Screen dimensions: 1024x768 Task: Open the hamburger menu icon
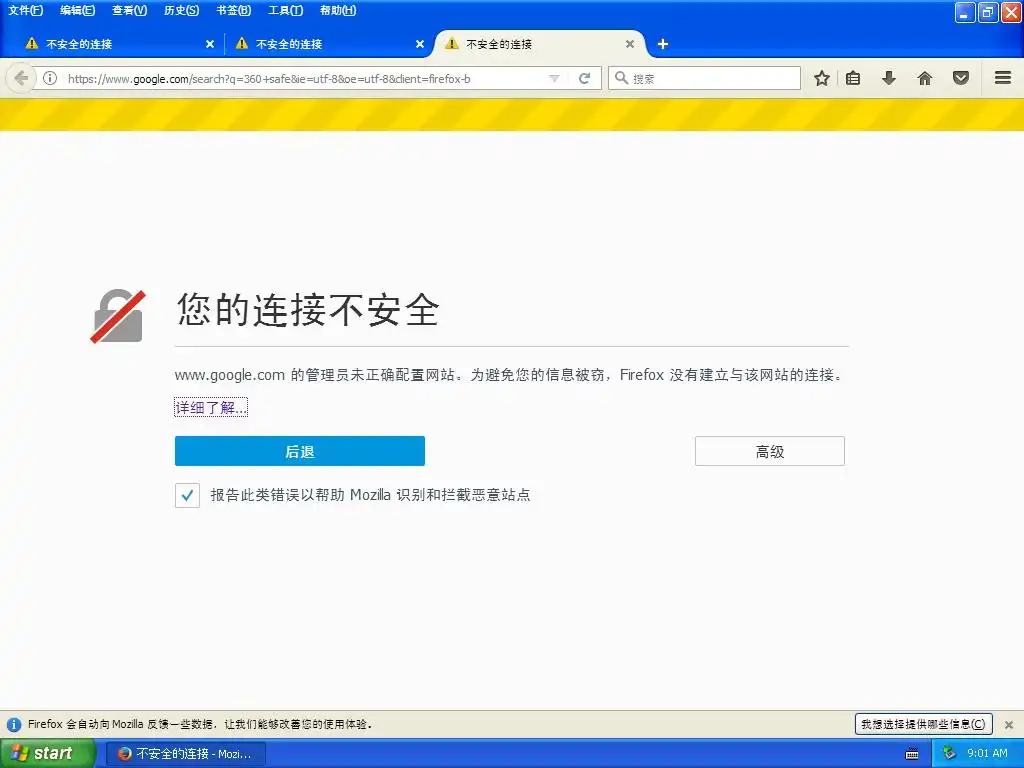[x=1003, y=78]
